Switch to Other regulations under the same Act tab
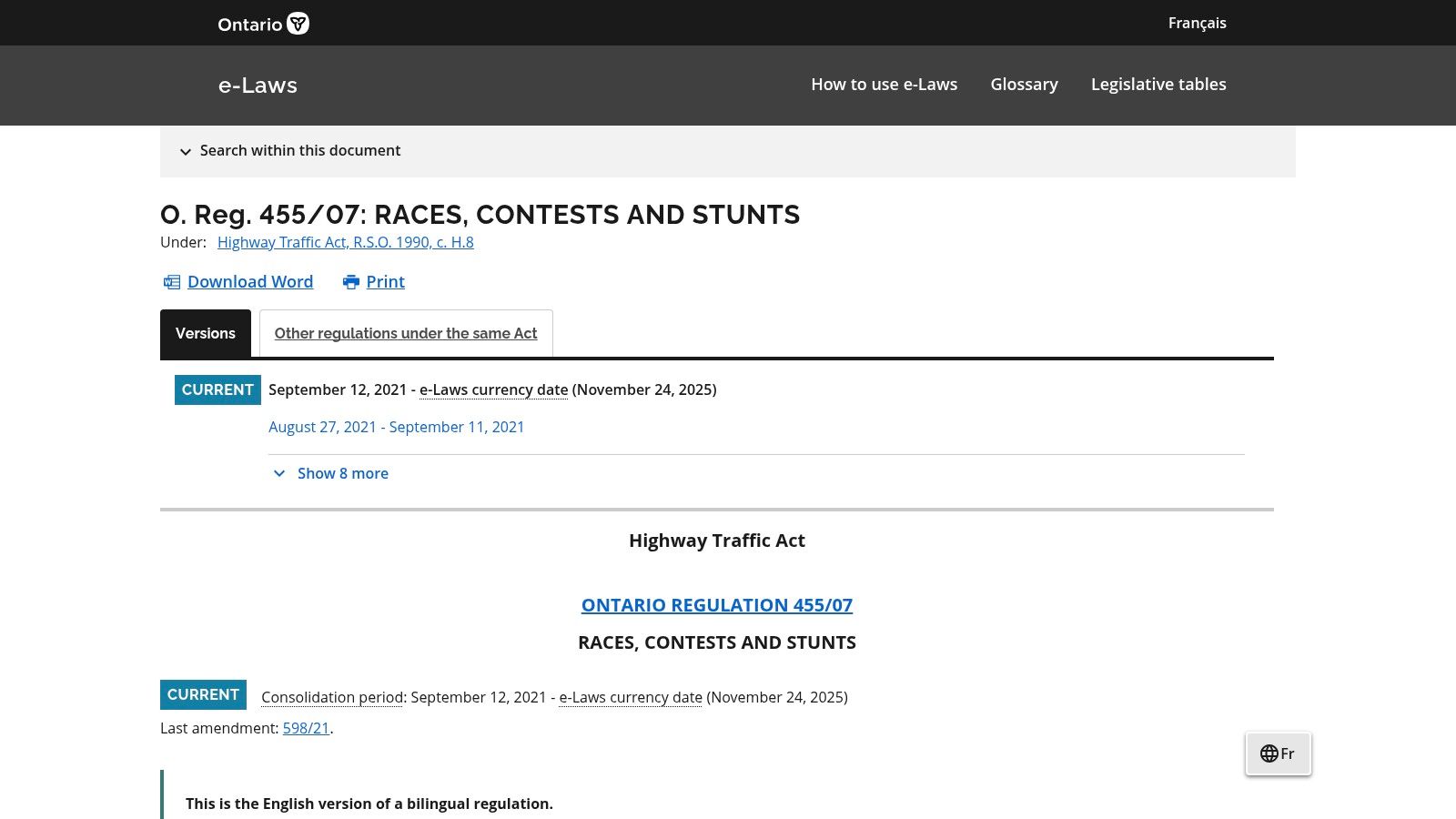The image size is (1456, 819). click(x=406, y=333)
